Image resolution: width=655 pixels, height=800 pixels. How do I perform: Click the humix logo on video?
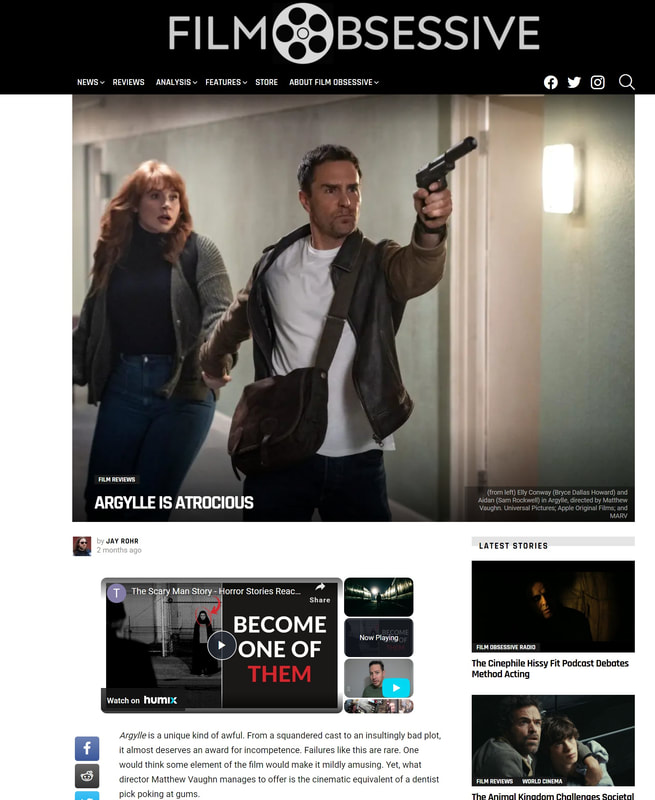(x=160, y=700)
